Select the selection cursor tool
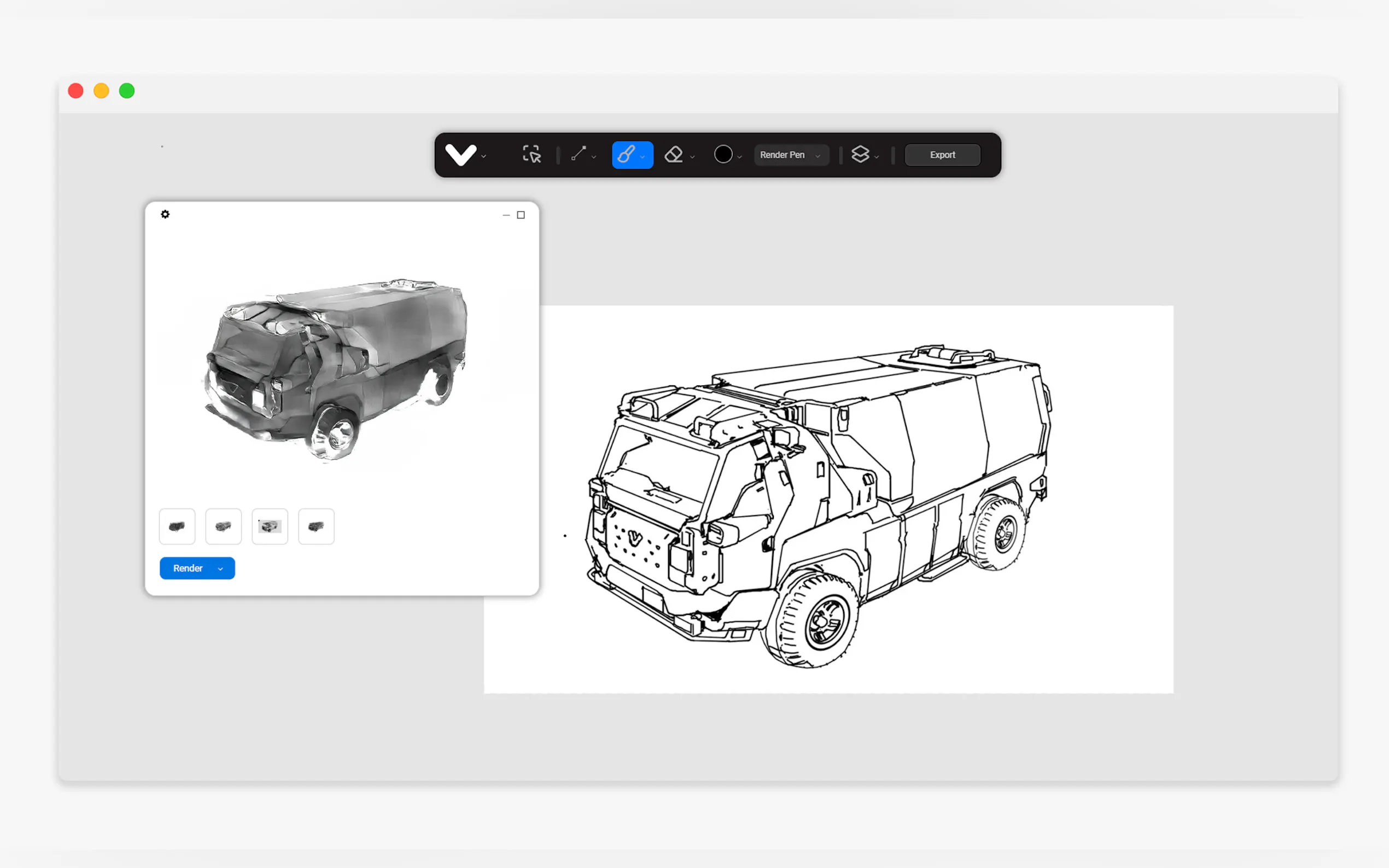The height and width of the screenshot is (868, 1389). (x=531, y=155)
